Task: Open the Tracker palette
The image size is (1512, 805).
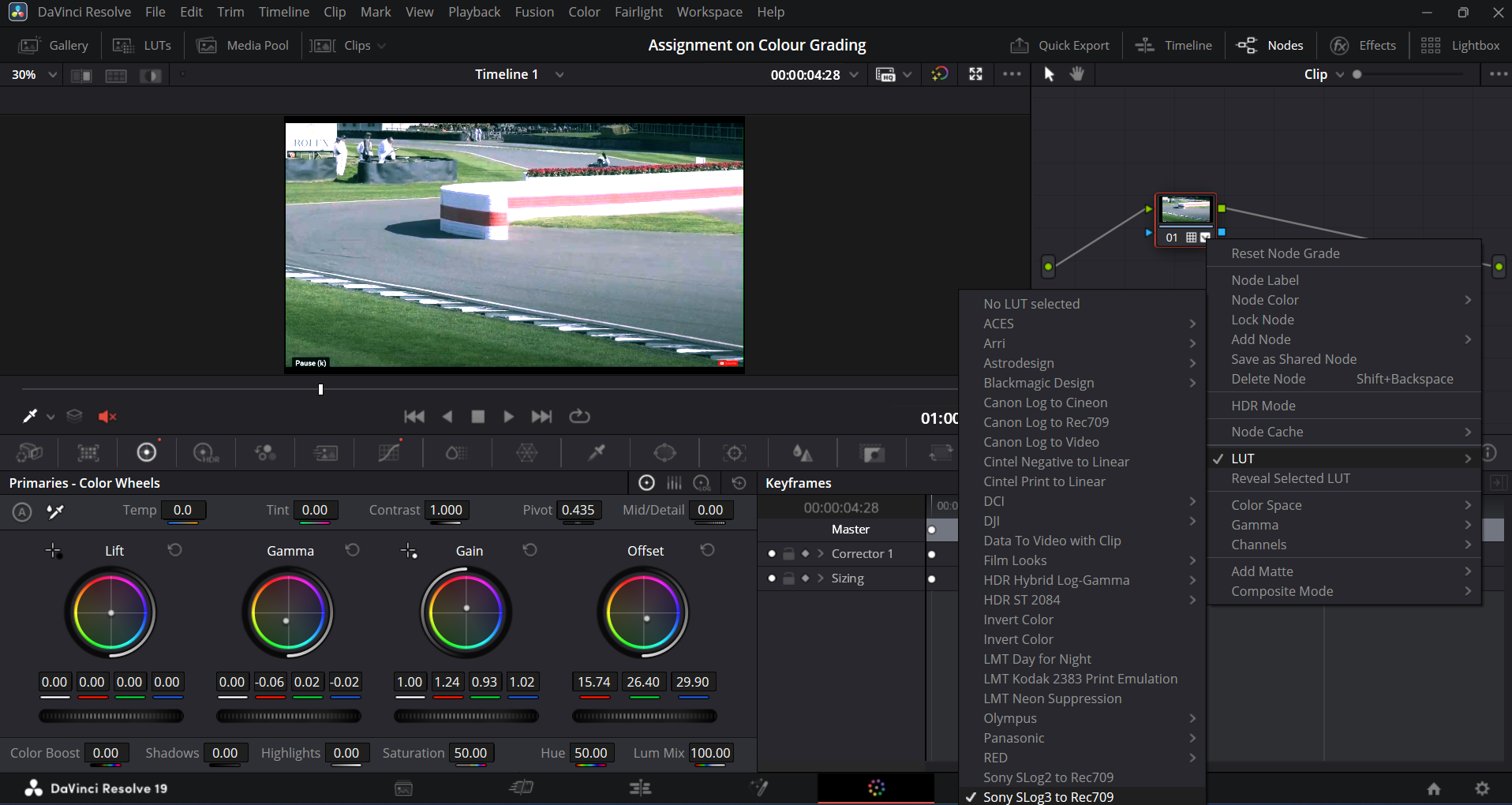Action: click(735, 453)
